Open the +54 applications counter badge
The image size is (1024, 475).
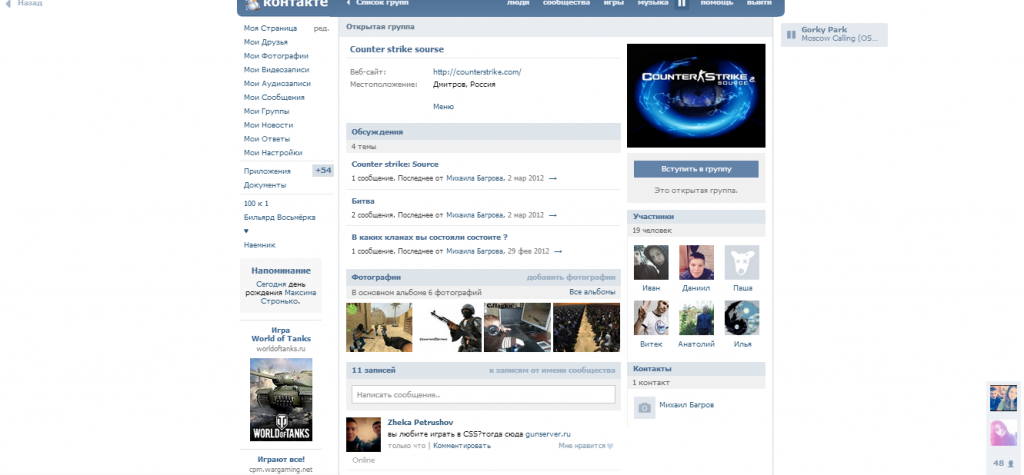tap(322, 171)
